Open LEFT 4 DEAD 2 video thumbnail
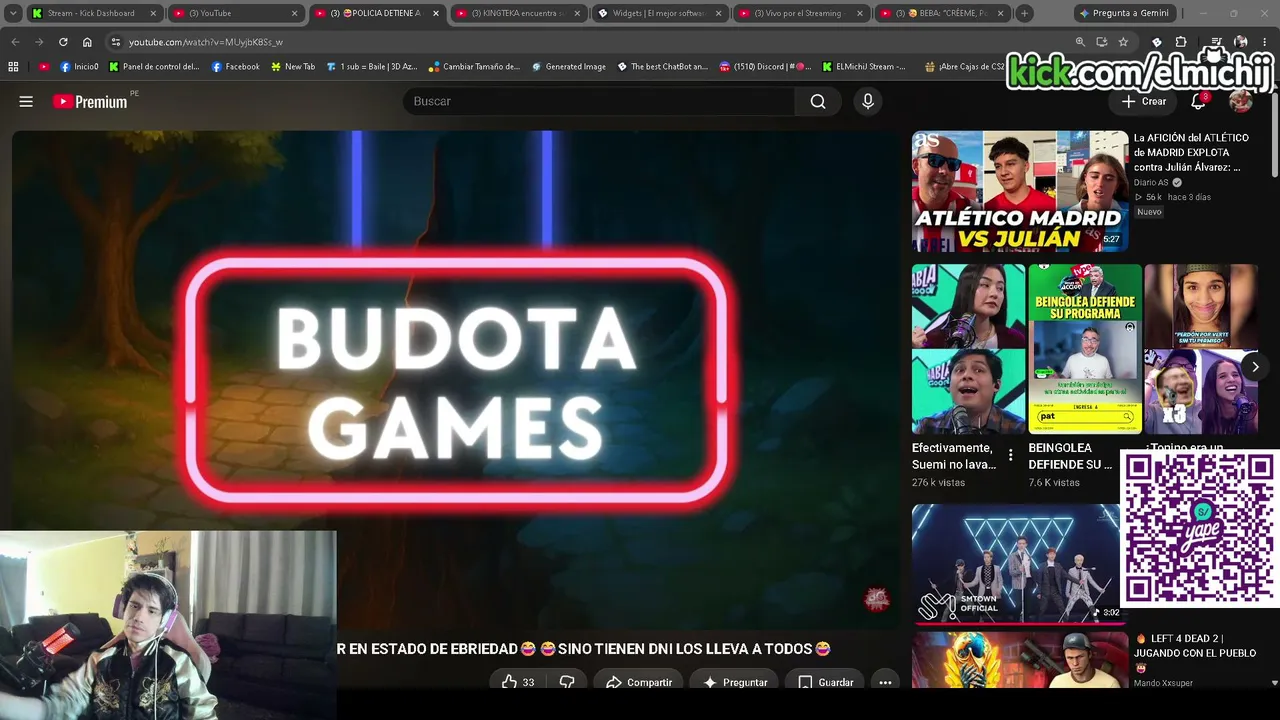 1019,660
